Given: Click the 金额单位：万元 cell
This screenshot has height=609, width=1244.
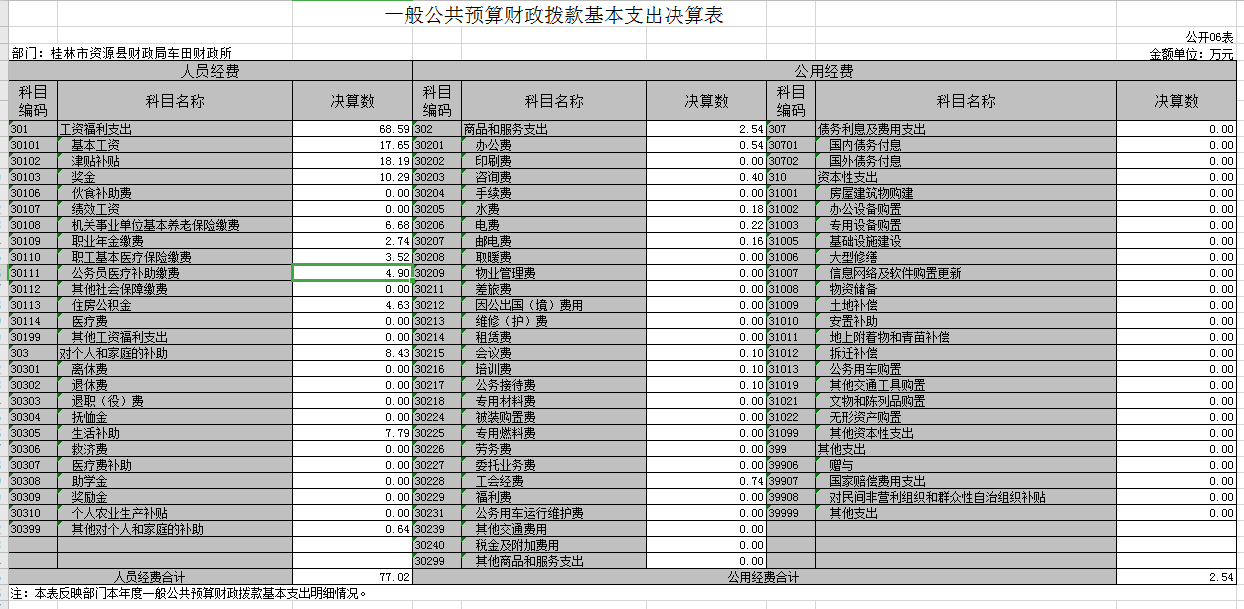Looking at the screenshot, I should point(1191,54).
